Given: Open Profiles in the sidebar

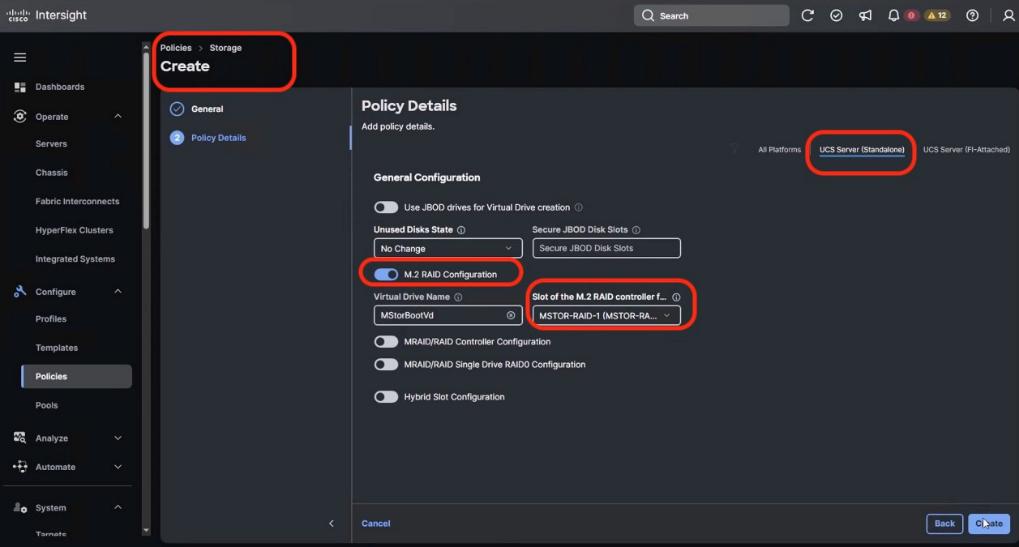Looking at the screenshot, I should point(51,319).
